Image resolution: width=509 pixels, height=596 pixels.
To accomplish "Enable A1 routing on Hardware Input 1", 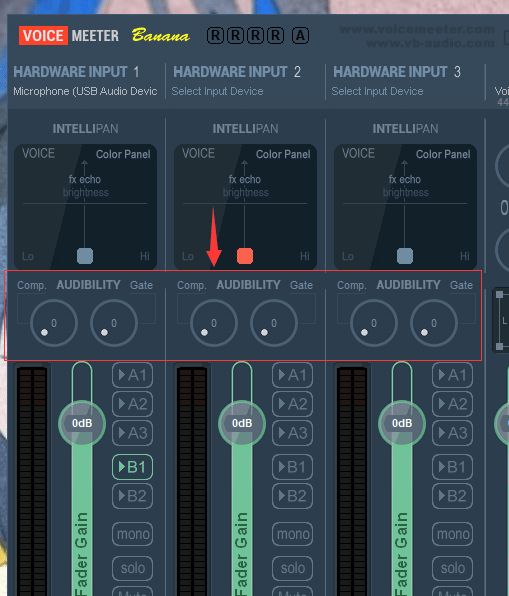I will coord(132,375).
